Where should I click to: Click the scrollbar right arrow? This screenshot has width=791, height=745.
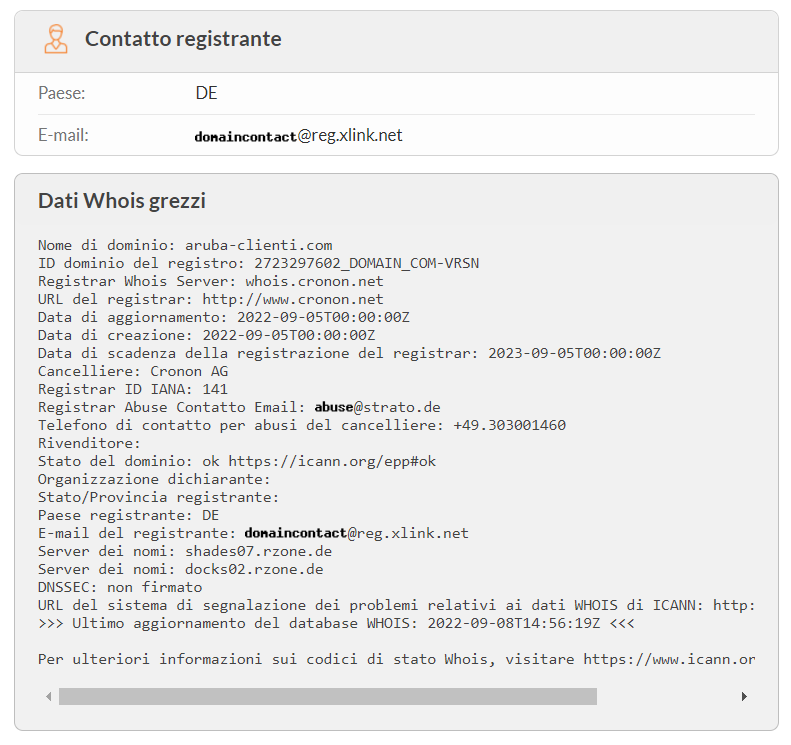pyautogui.click(x=743, y=696)
